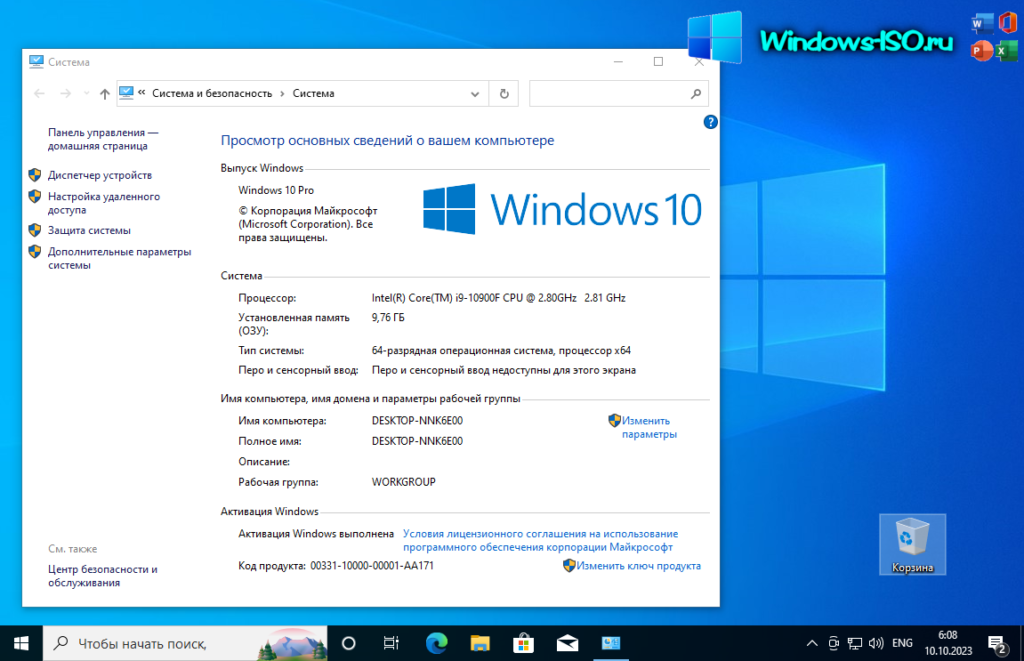Maximize the System window
The height and width of the screenshot is (661, 1024).
[x=658, y=61]
